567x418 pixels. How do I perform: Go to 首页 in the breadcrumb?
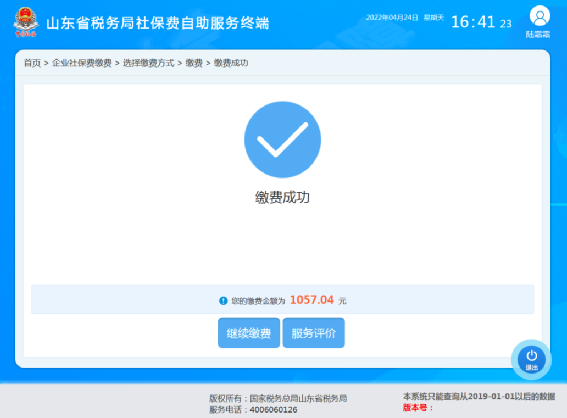33,63
